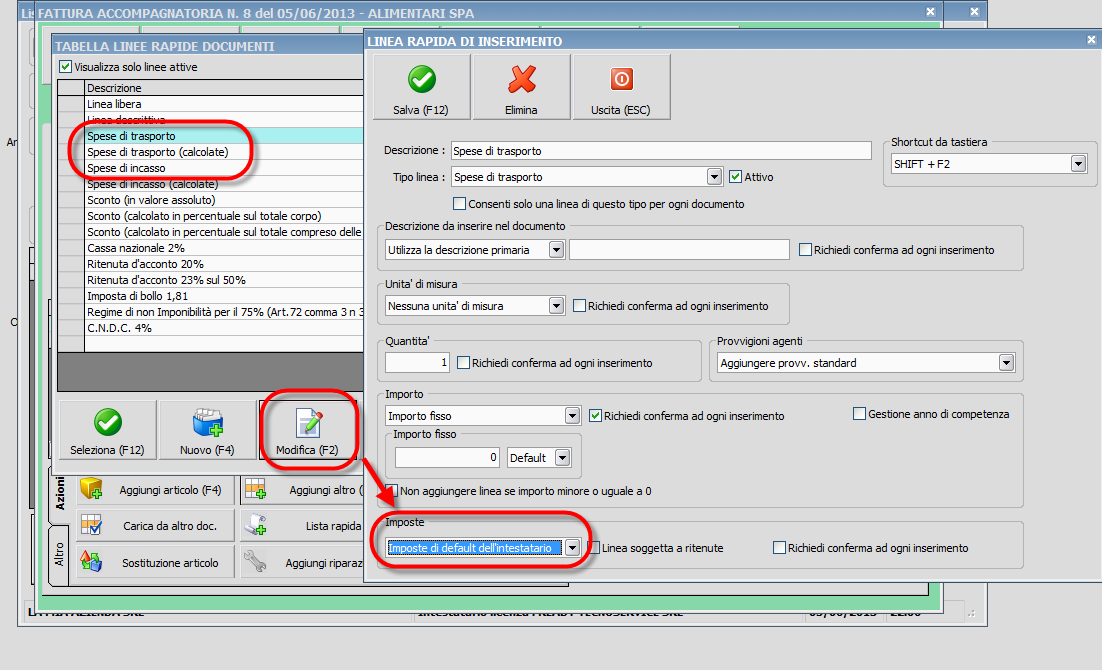
Task: Click the Lista rapida icon
Action: [255, 525]
